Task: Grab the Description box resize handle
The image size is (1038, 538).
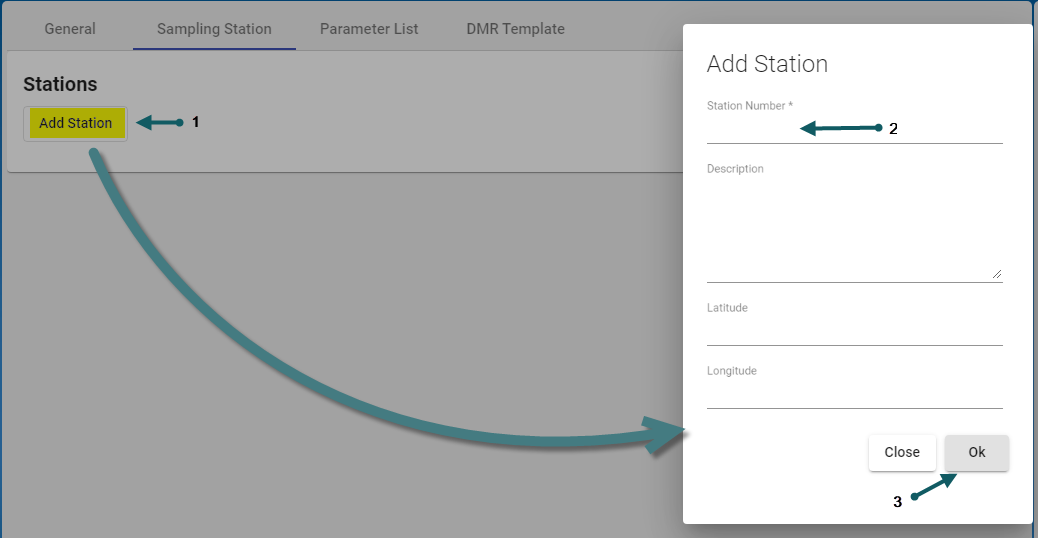Action: click(x=996, y=274)
